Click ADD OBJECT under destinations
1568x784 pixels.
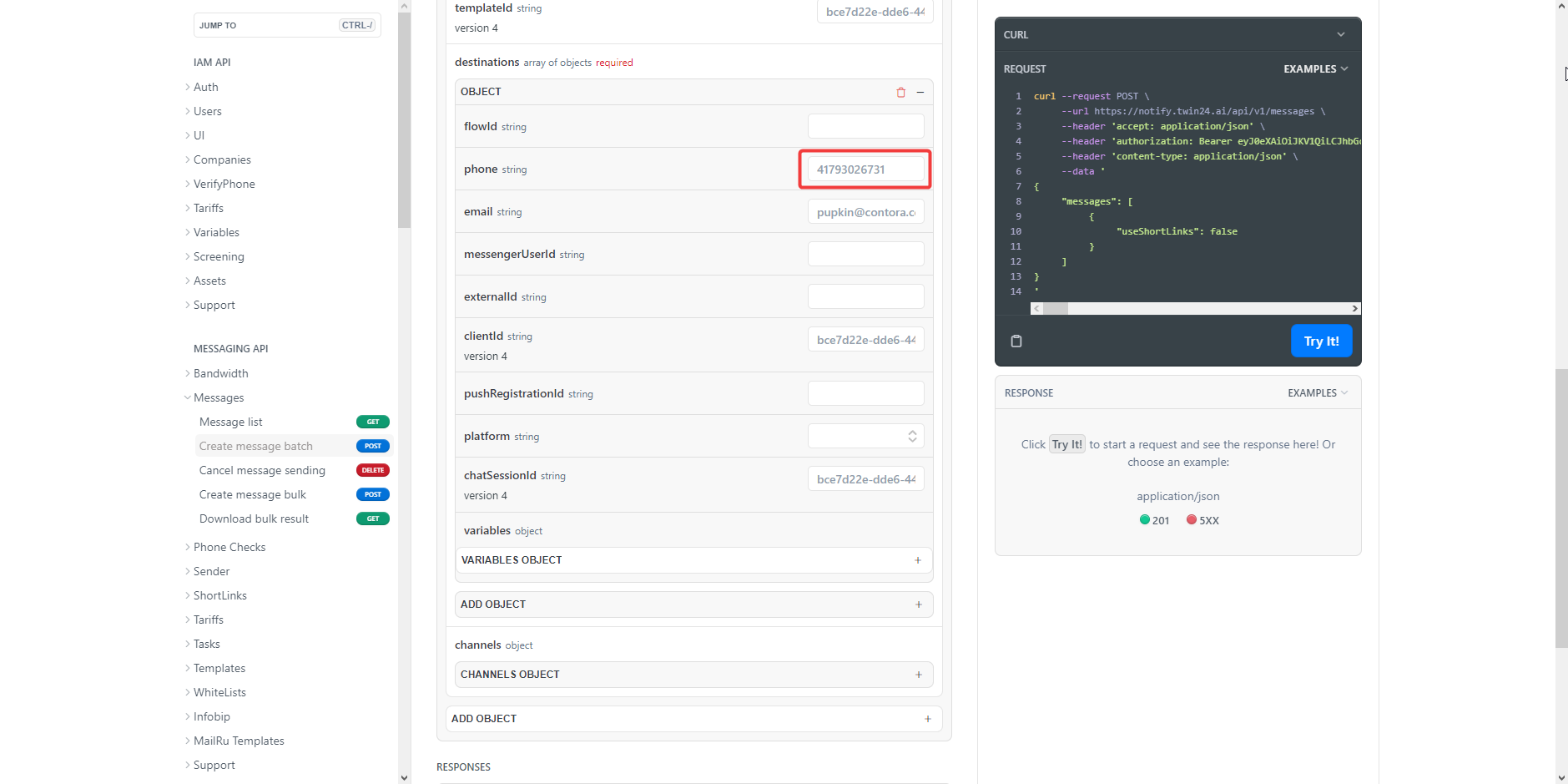pyautogui.click(x=693, y=604)
